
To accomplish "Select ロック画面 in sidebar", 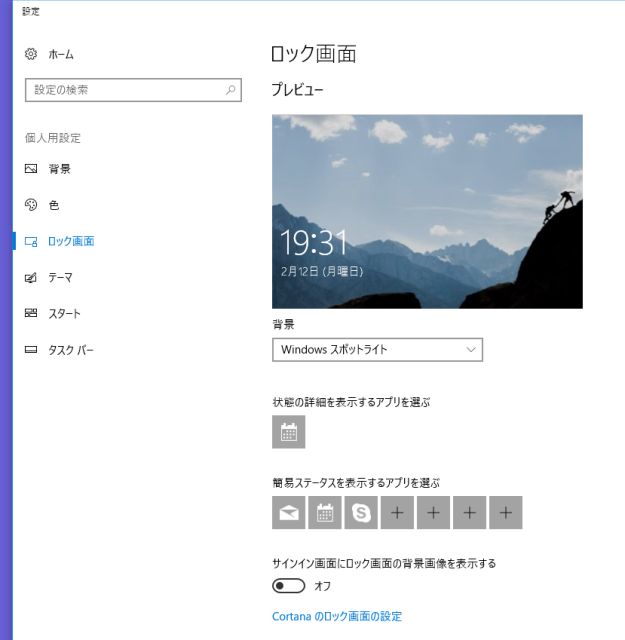I will tap(70, 241).
